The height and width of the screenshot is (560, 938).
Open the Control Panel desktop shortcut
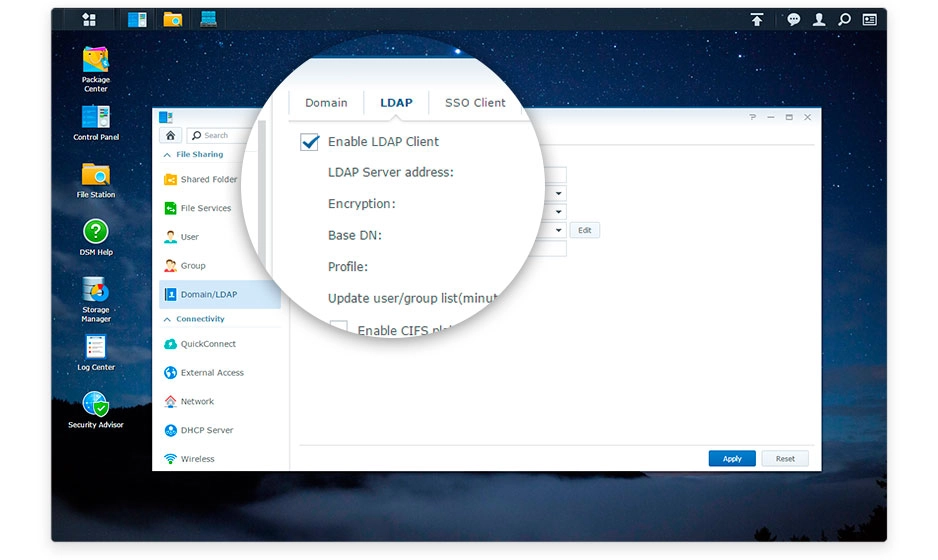(96, 123)
